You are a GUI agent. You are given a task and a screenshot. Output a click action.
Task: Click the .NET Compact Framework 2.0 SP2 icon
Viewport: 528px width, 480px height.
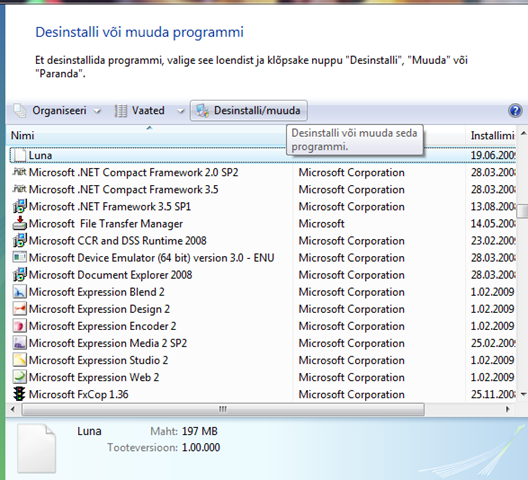tap(20, 172)
